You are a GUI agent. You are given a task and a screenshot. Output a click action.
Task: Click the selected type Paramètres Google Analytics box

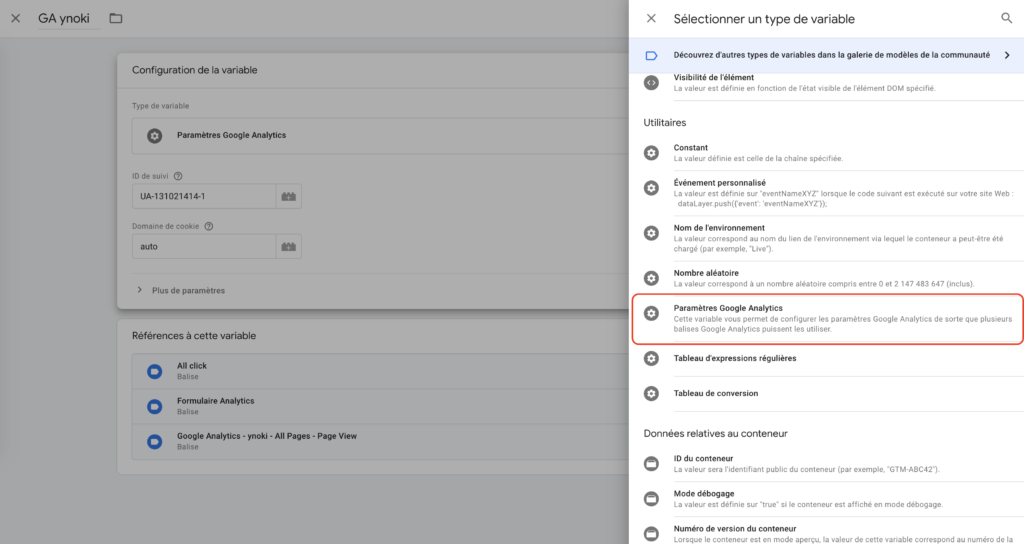point(380,136)
